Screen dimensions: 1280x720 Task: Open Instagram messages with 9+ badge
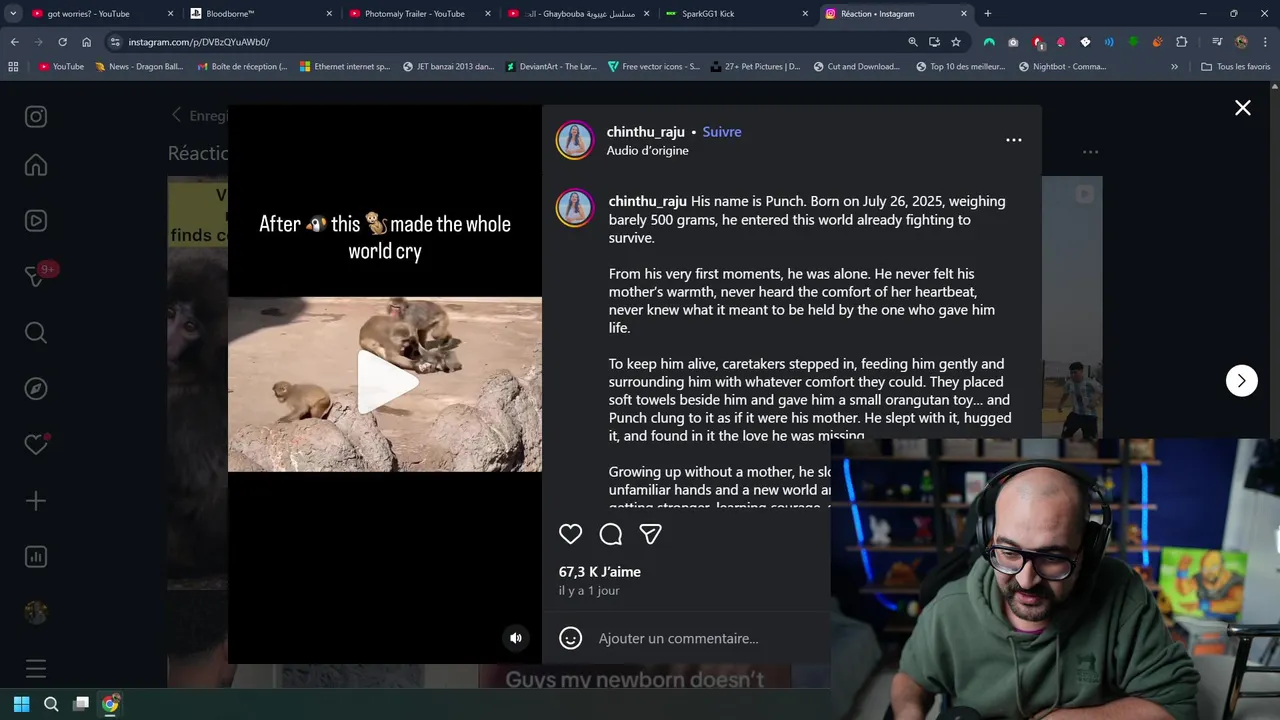tap(36, 277)
